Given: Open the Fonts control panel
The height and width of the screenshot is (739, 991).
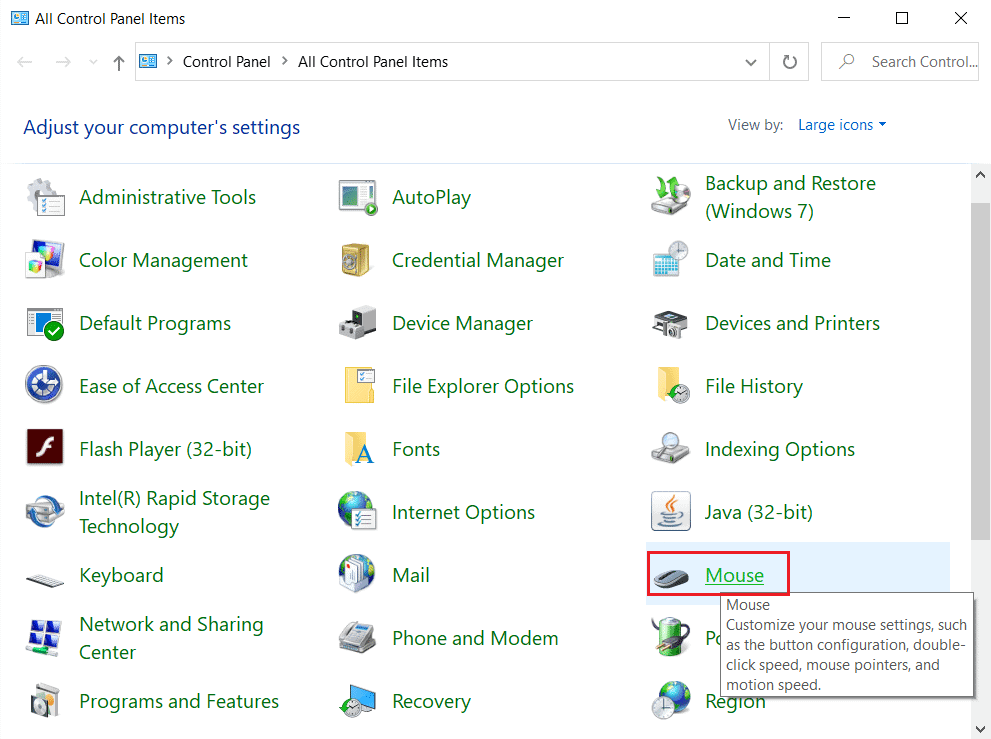Looking at the screenshot, I should [414, 449].
